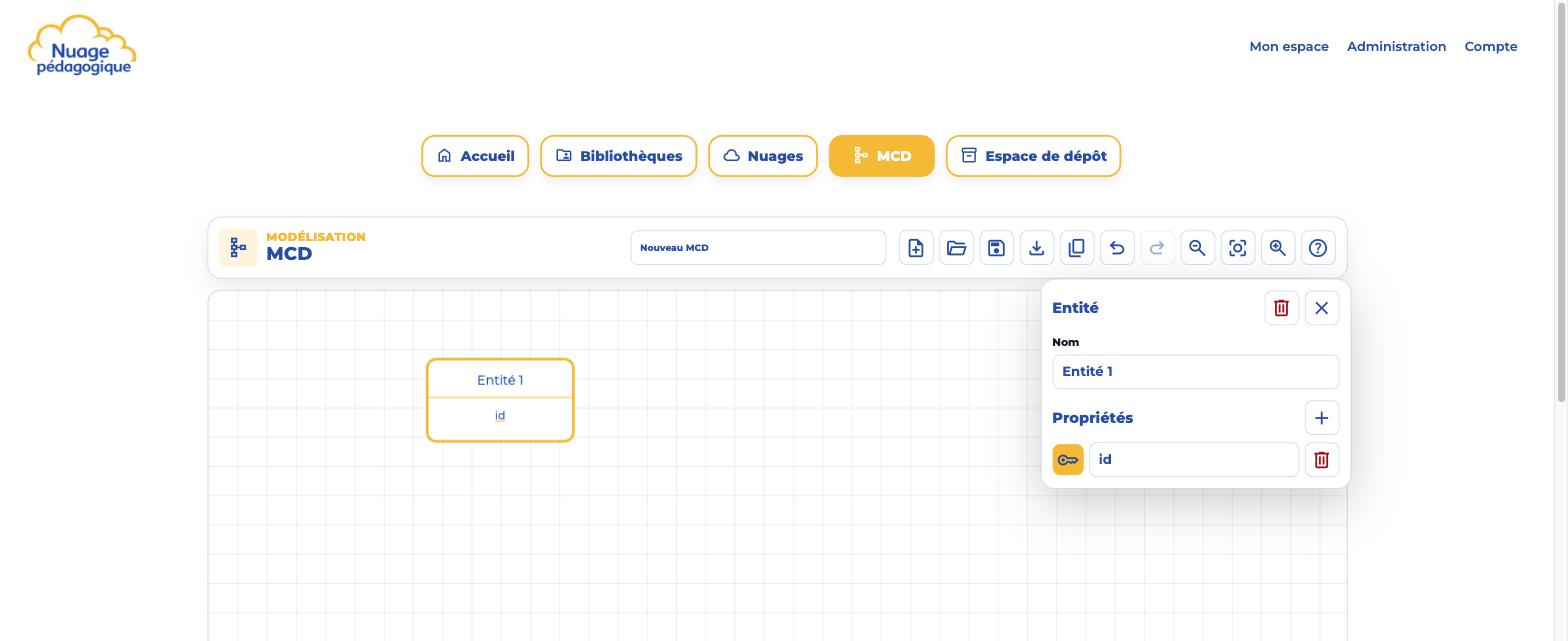This screenshot has height=641, width=1568.
Task: Create a new MCD document
Action: (916, 248)
